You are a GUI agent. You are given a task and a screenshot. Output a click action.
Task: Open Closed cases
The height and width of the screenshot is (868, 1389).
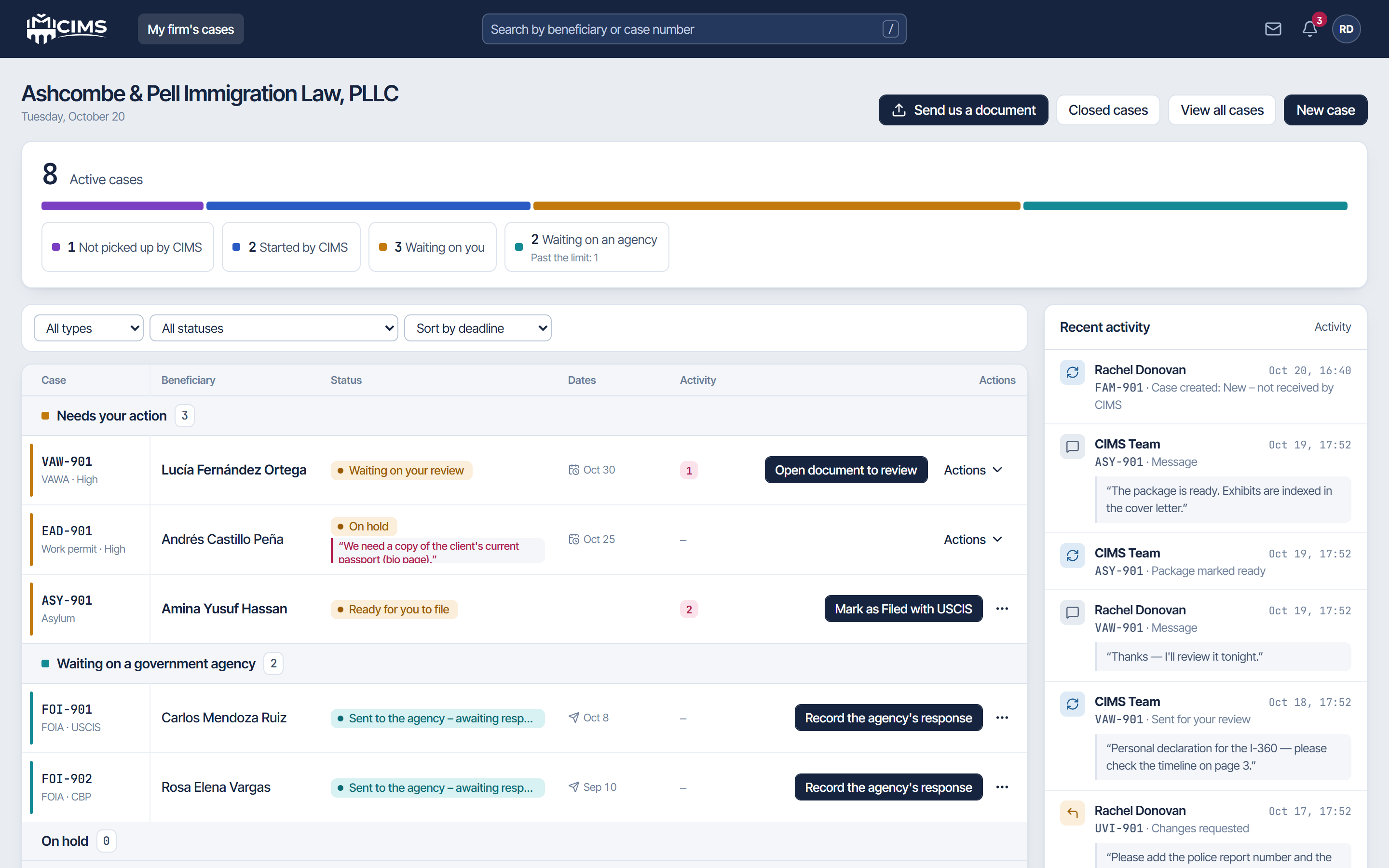pos(1108,109)
